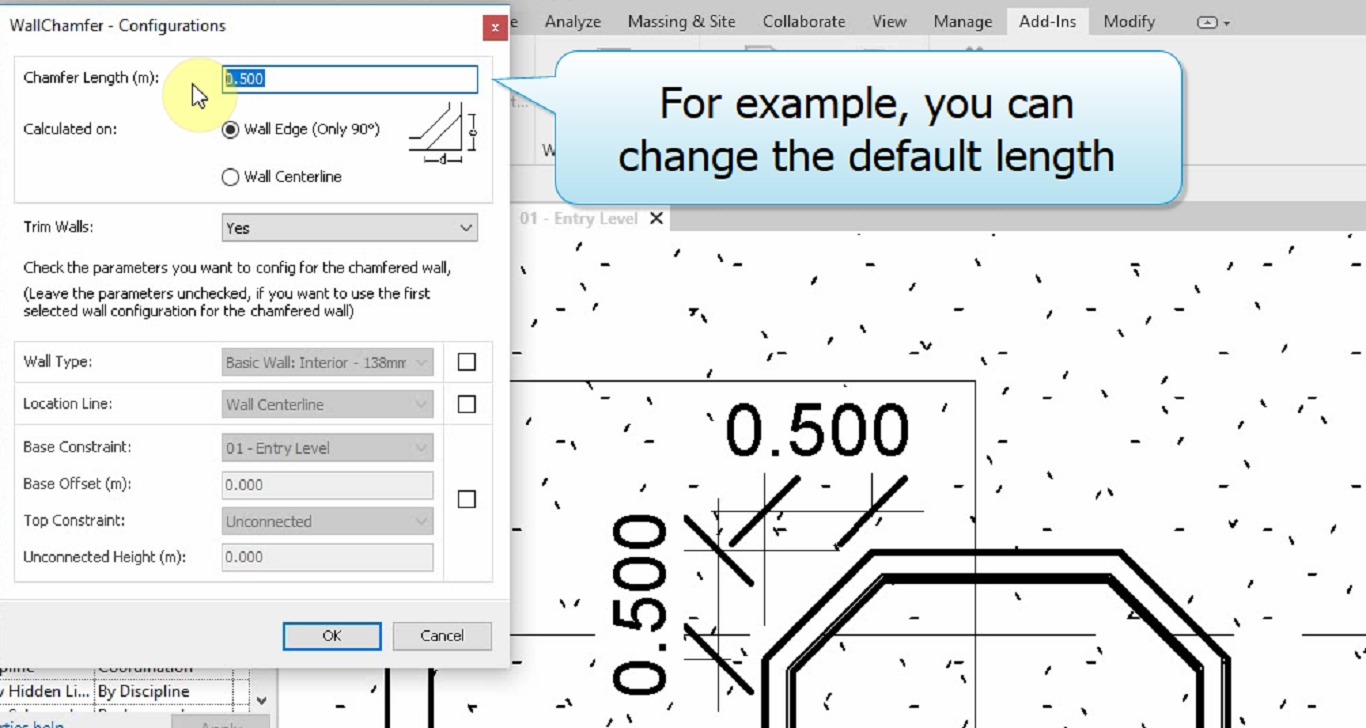Click the Chamfer Length input field
The height and width of the screenshot is (728, 1366).
coord(350,79)
